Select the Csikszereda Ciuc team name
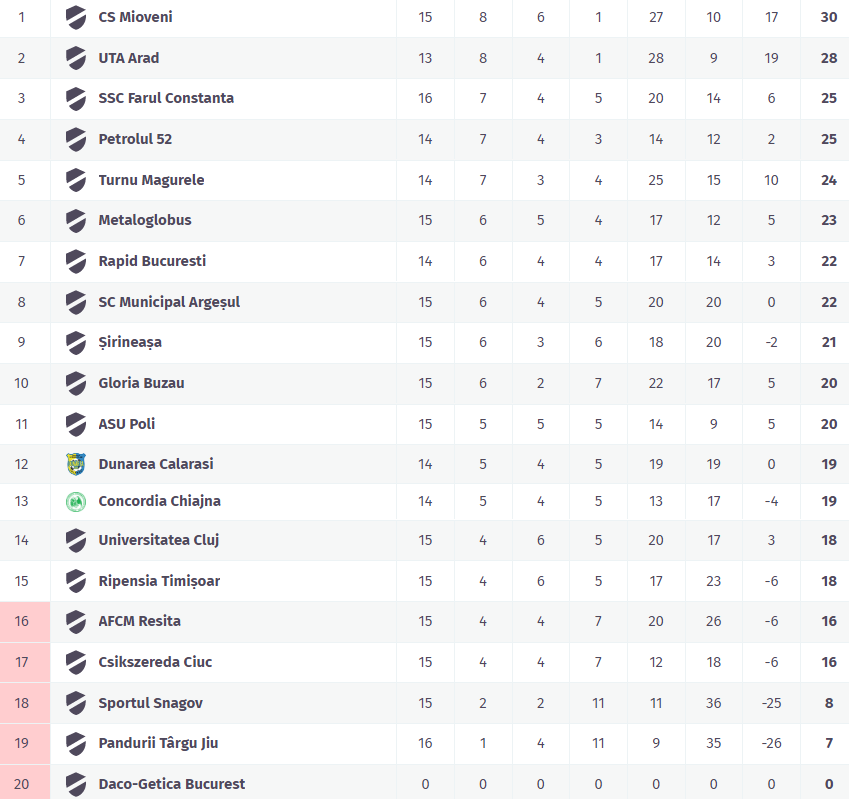The width and height of the screenshot is (849, 799). coord(155,662)
